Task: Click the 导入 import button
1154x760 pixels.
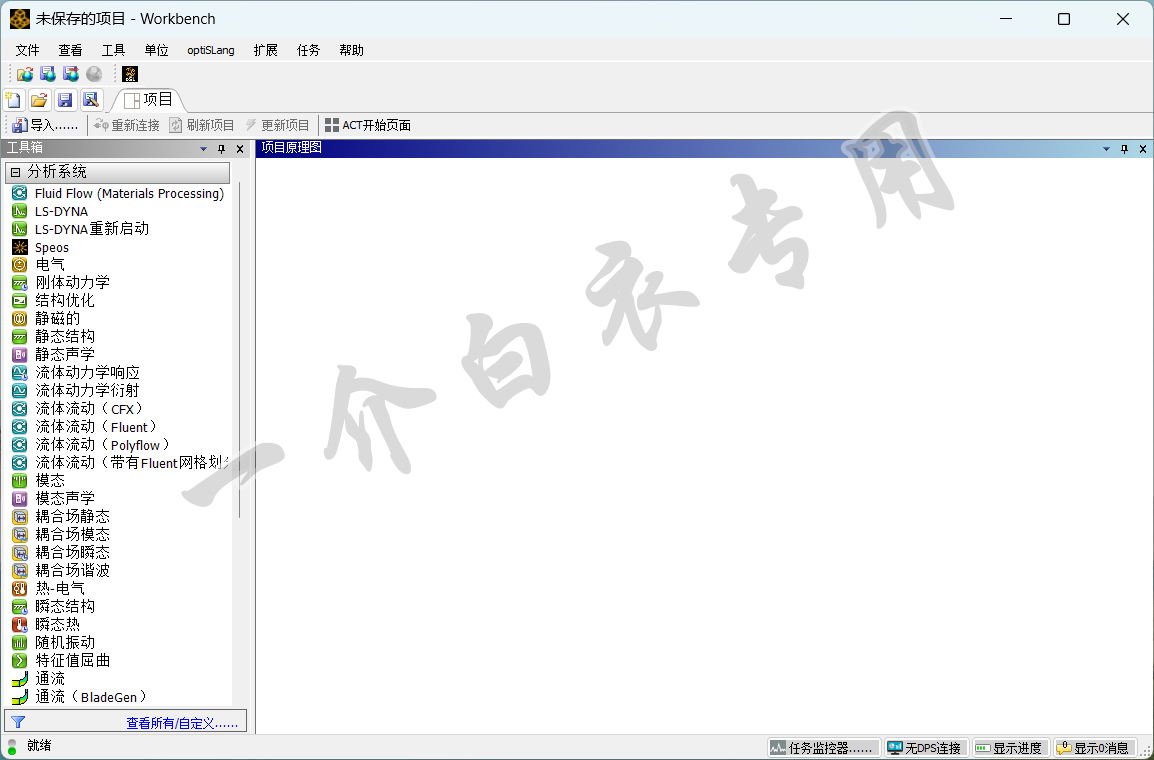Action: (x=45, y=125)
